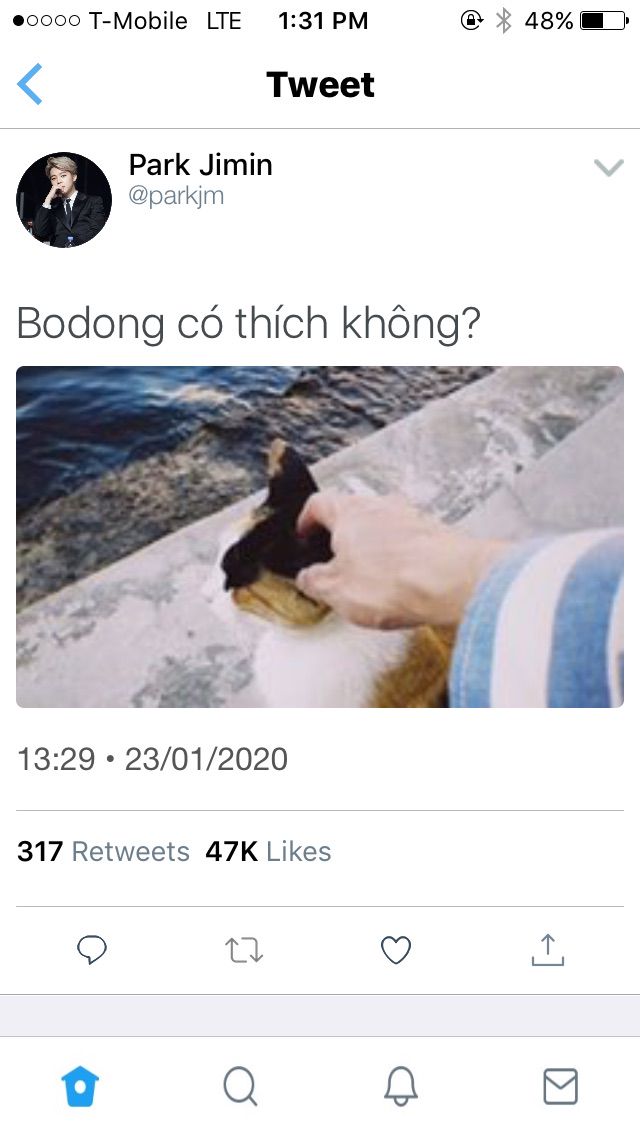640x1136 pixels.
Task: View the cat photo attachment
Action: click(x=320, y=537)
